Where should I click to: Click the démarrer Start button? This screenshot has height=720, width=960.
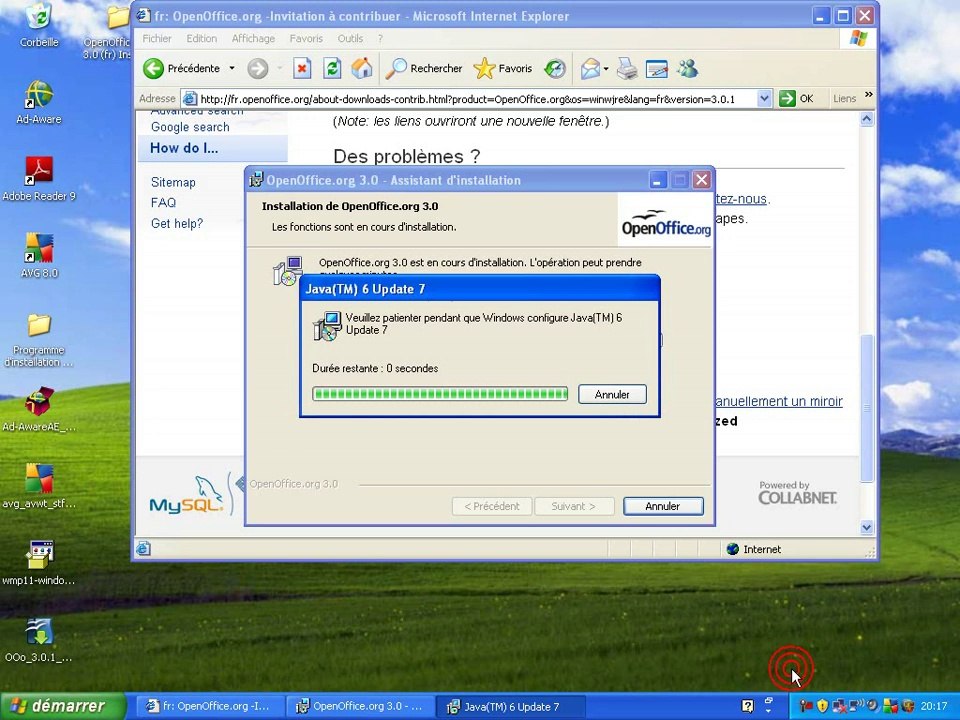[62, 706]
